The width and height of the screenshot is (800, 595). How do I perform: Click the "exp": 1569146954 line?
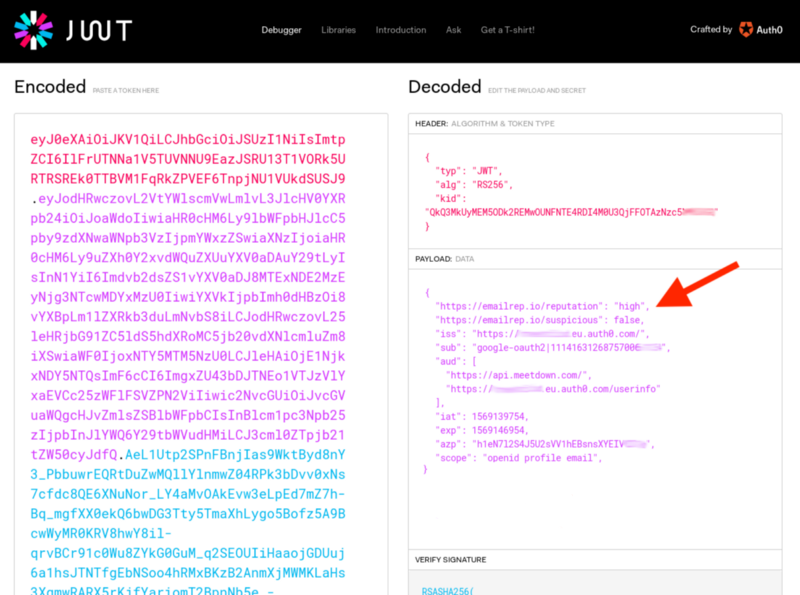(x=481, y=430)
